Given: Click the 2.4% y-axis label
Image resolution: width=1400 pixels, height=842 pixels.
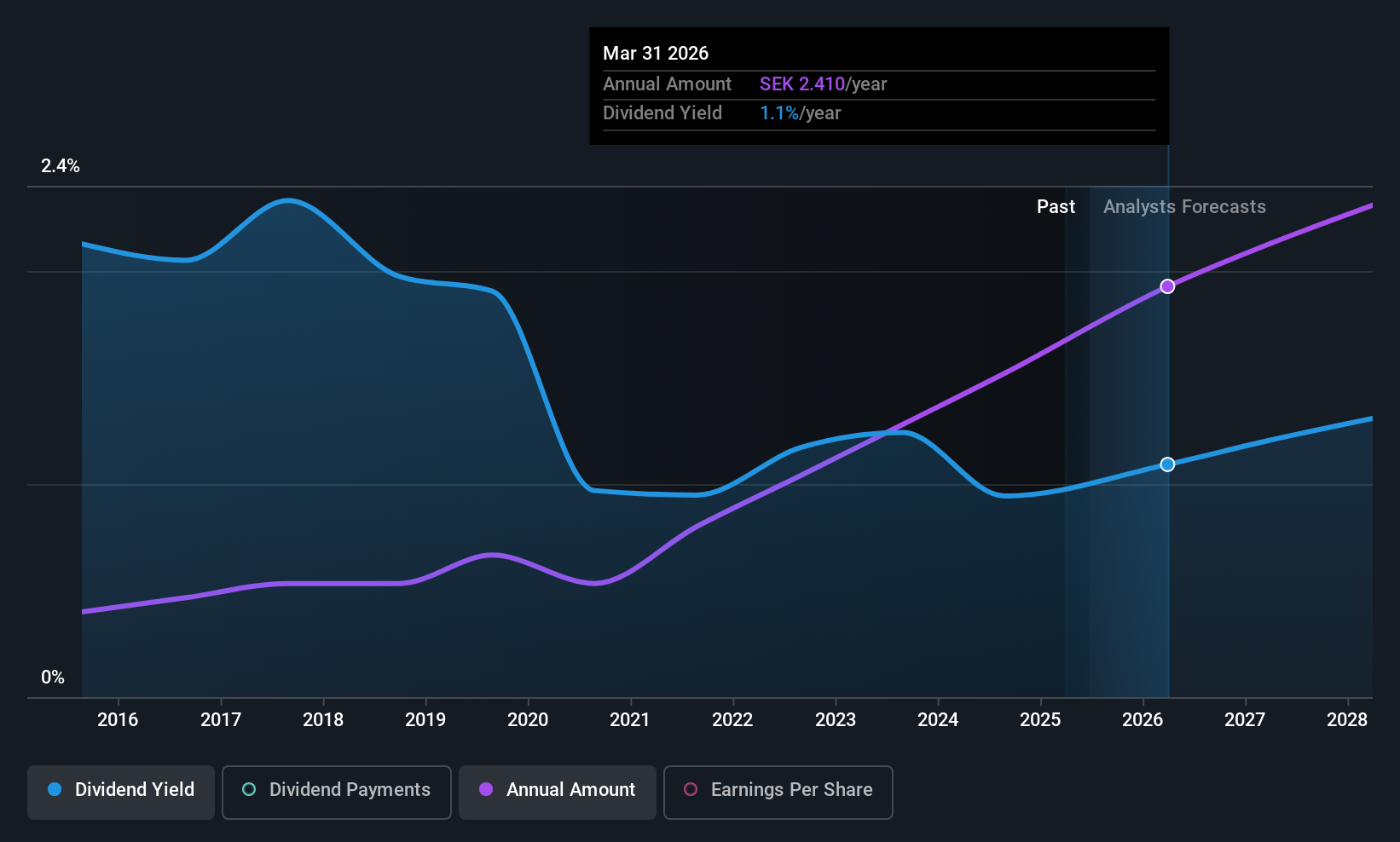Looking at the screenshot, I should (x=61, y=166).
